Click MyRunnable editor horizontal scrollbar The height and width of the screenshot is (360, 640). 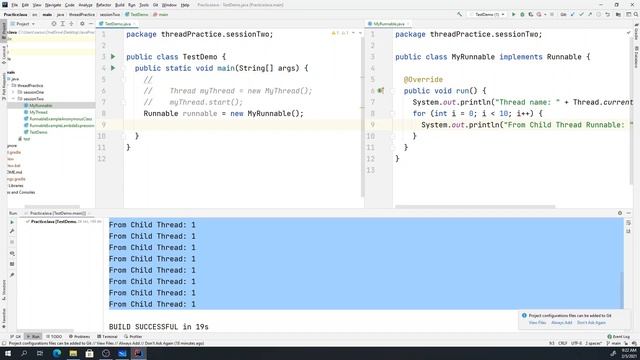[475, 207]
